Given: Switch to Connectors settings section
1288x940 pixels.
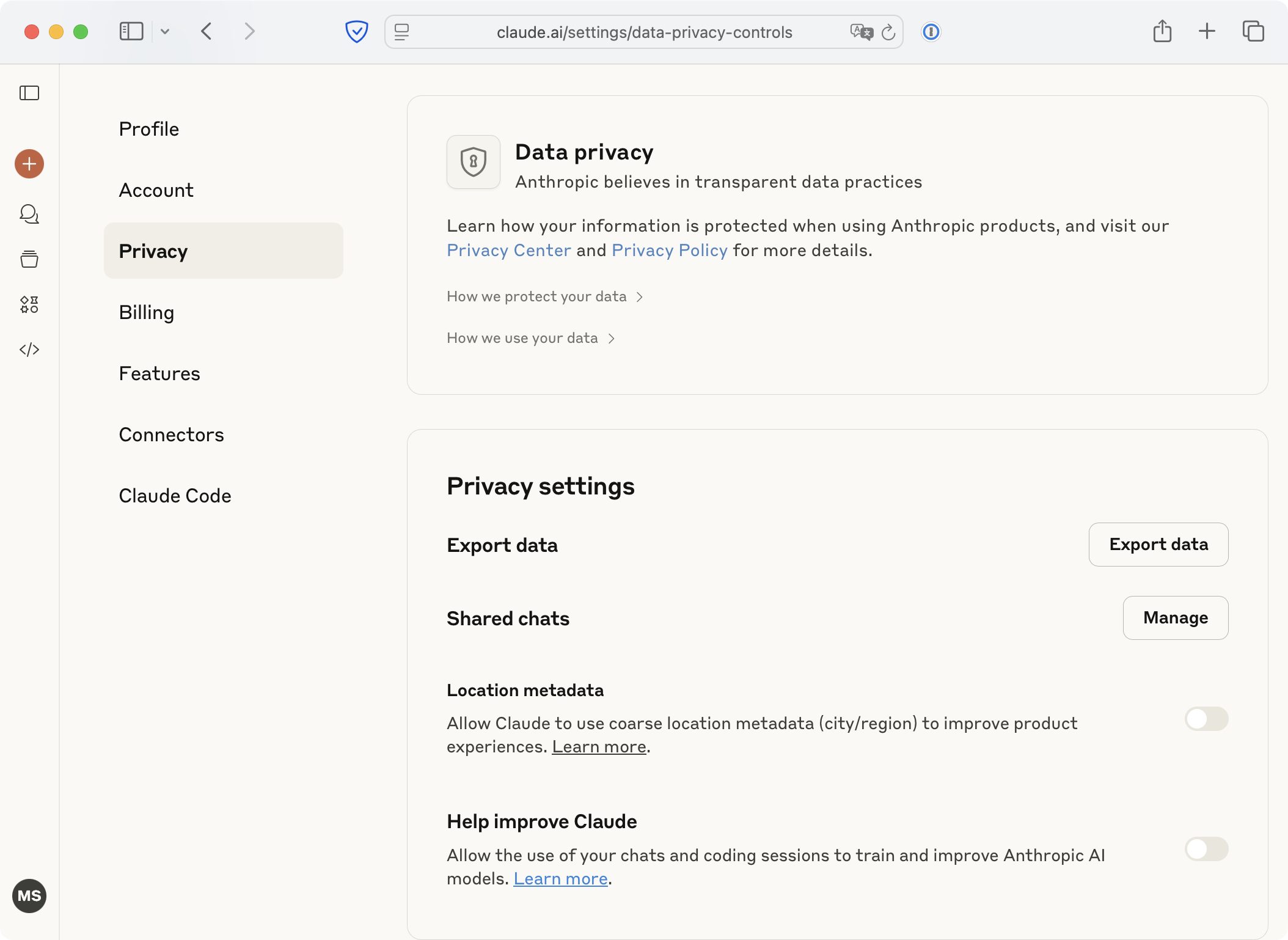Looking at the screenshot, I should [171, 435].
